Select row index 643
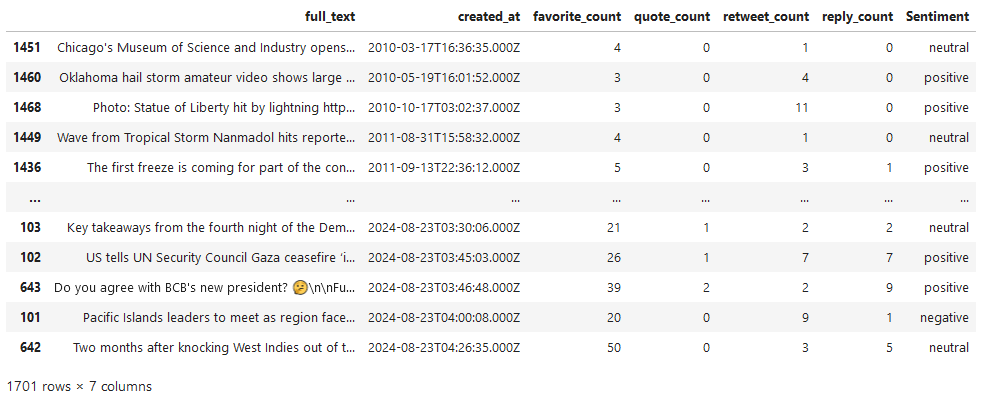Viewport: 990px width, 408px height. point(30,287)
